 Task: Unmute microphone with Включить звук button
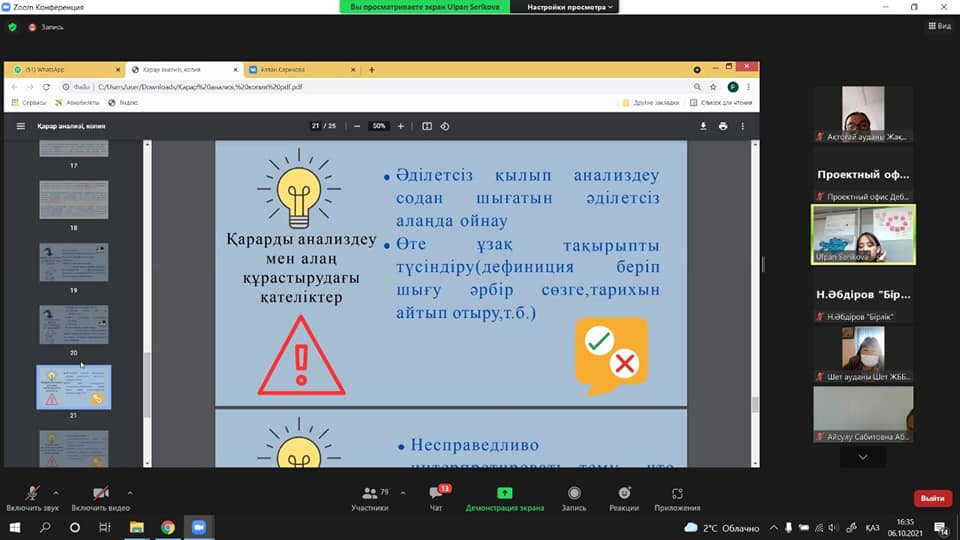[32, 498]
